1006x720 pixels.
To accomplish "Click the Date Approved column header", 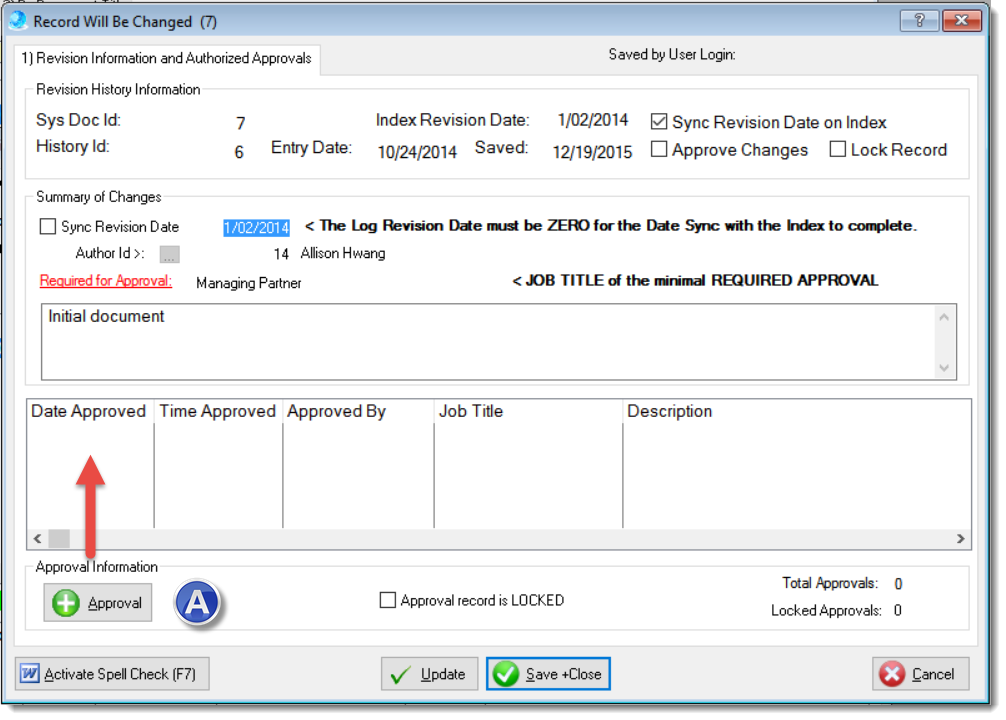I will 89,411.
